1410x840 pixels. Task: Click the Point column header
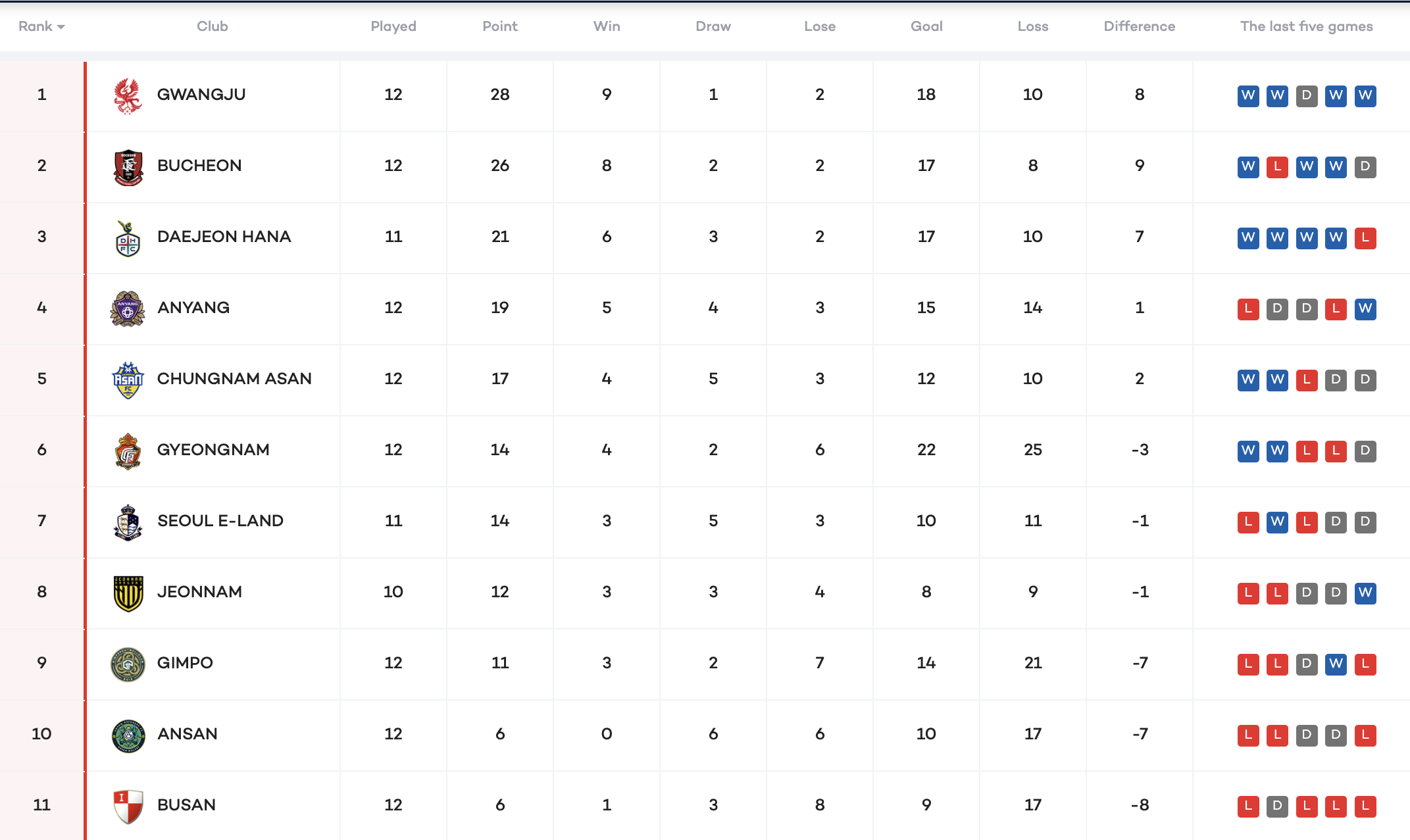[499, 26]
